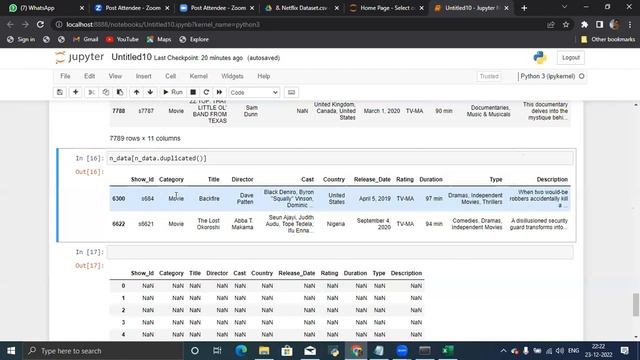640x360 pixels.
Task: Click the Nigeria country cell
Action: tap(336, 224)
